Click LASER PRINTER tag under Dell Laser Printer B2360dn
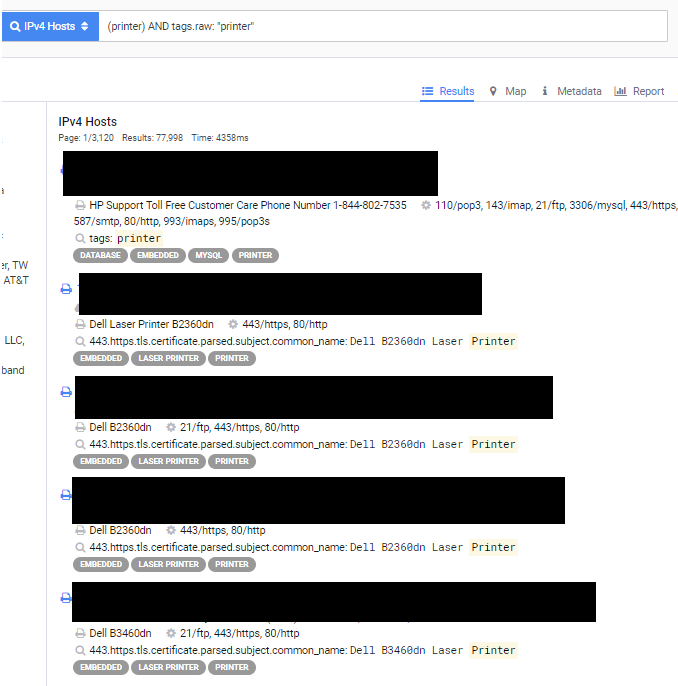The height and width of the screenshot is (686, 678). (168, 358)
